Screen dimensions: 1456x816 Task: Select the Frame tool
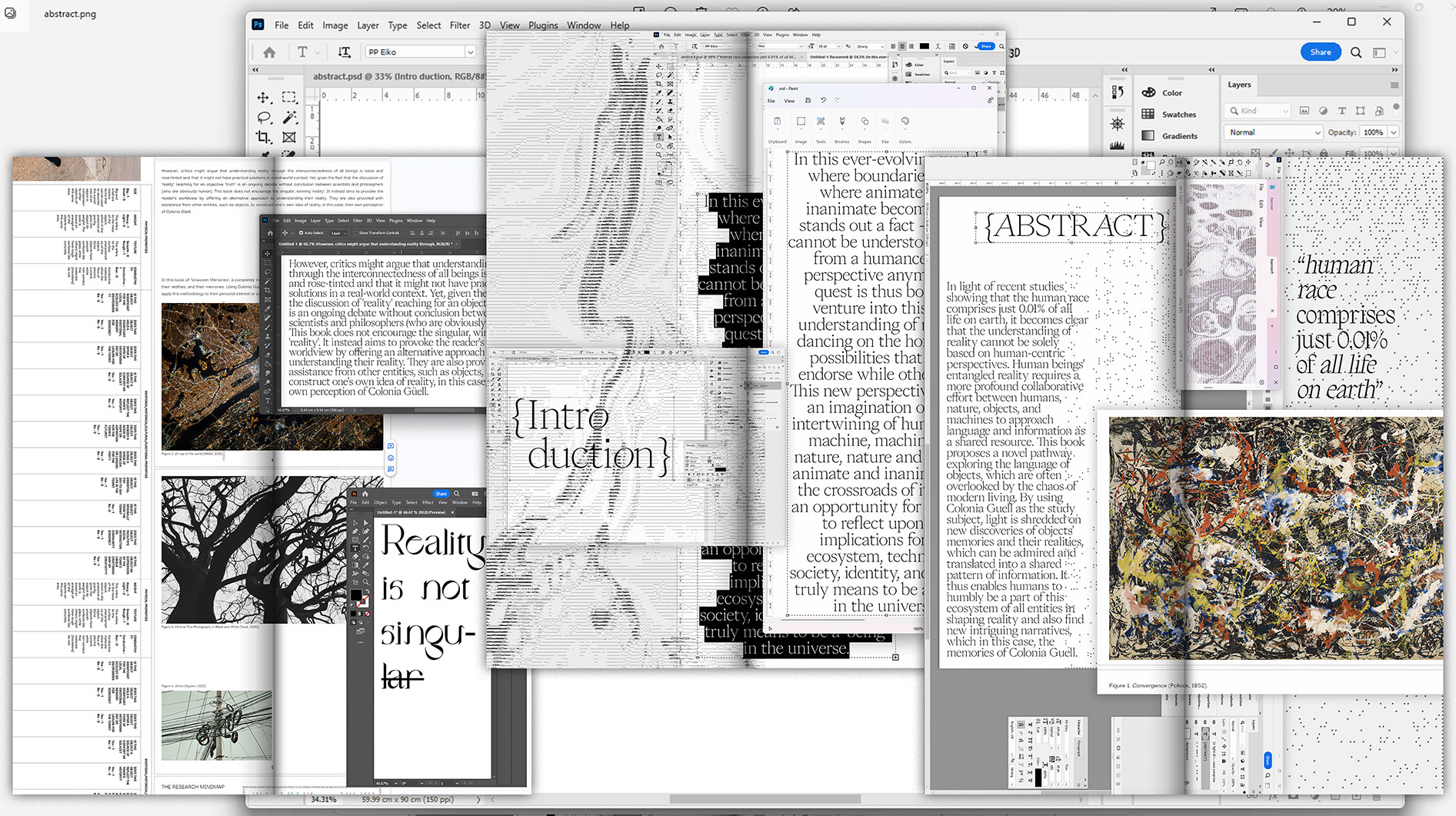[x=289, y=138]
